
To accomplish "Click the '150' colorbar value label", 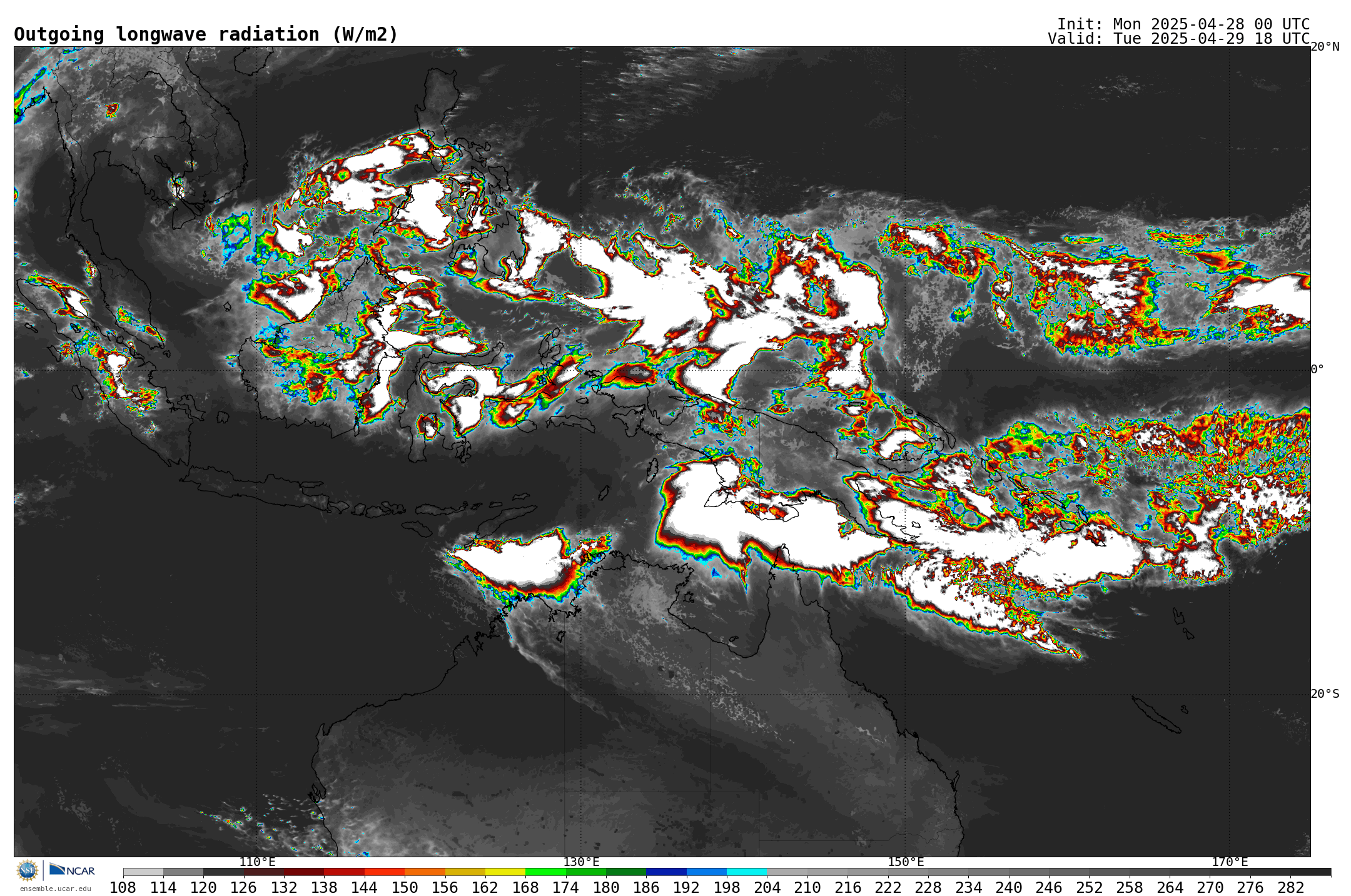I will point(405,887).
